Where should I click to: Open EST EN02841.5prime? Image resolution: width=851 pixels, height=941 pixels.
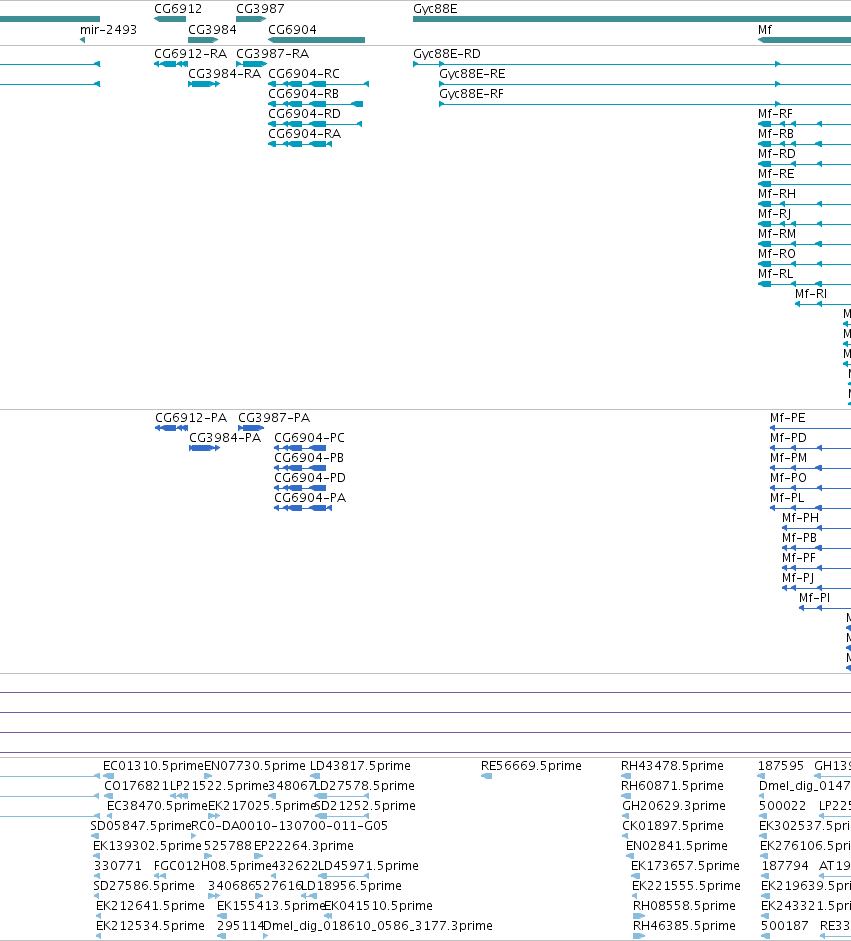click(x=677, y=846)
